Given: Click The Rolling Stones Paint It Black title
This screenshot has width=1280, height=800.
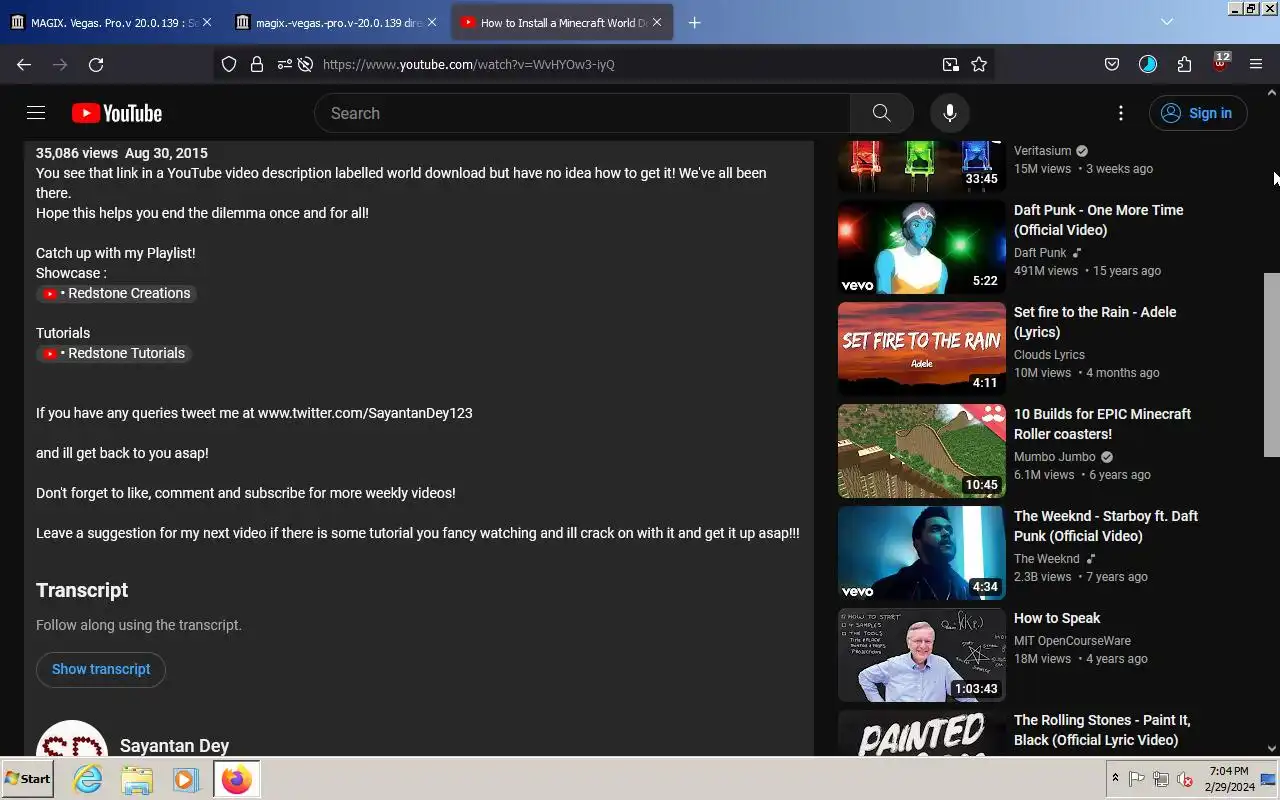Looking at the screenshot, I should pyautogui.click(x=1102, y=730).
